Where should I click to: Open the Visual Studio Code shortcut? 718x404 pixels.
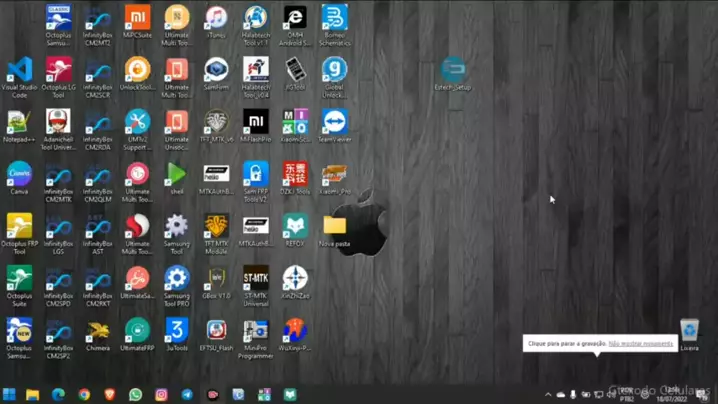click(19, 72)
